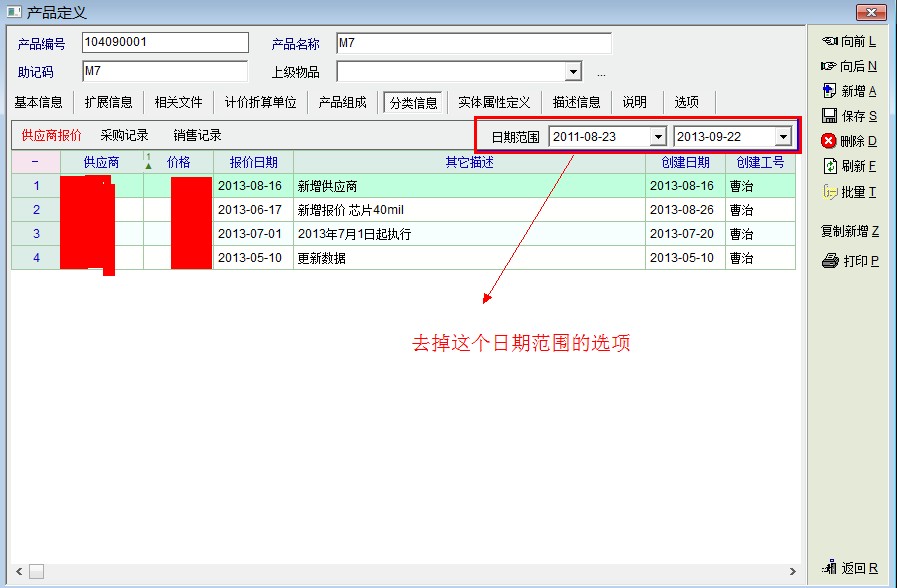897x588 pixels.
Task: Open the start date 2011-08-23 dropdown
Action: 658,136
